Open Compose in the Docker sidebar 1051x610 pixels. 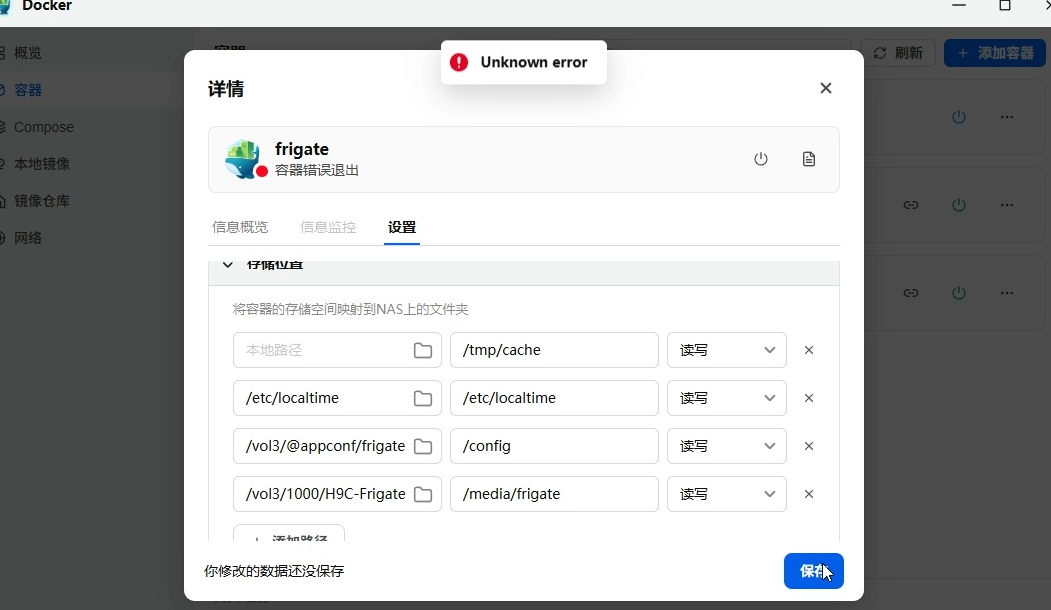coord(43,127)
